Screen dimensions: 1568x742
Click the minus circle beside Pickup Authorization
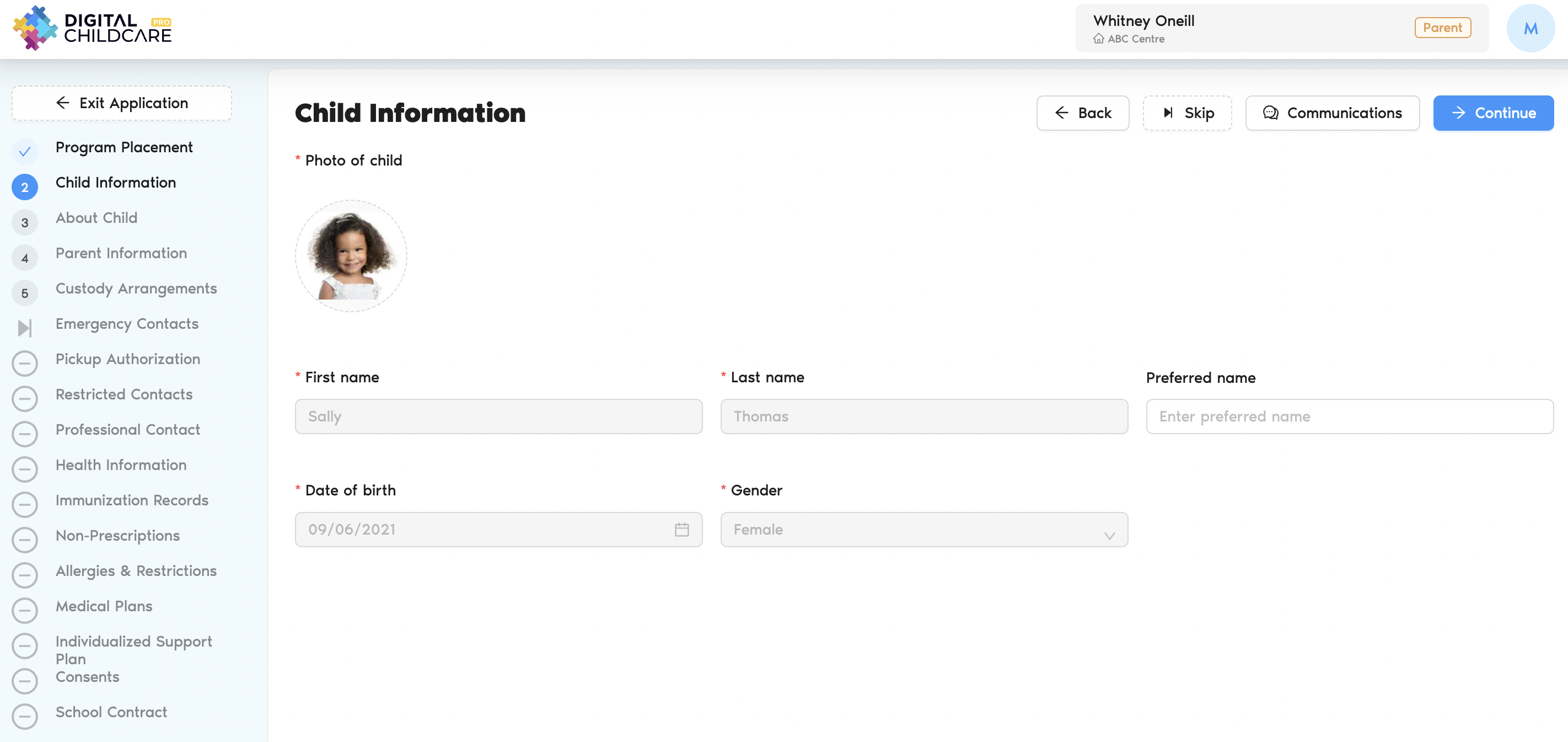(25, 363)
